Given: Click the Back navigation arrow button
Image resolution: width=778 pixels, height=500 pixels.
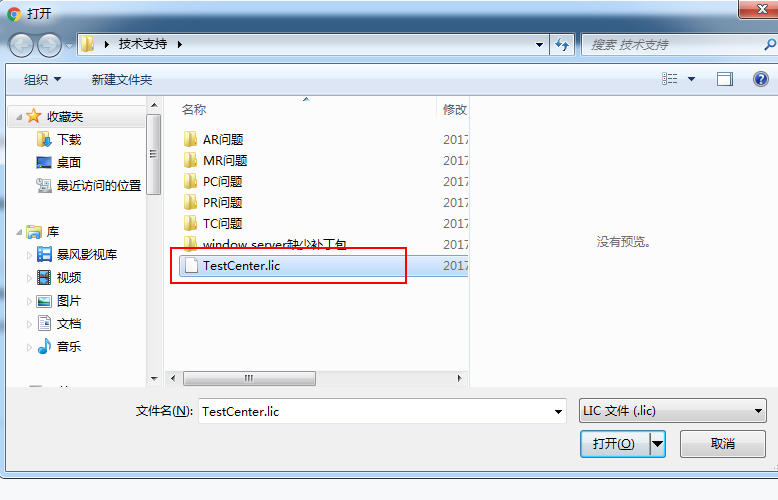Looking at the screenshot, I should [21, 45].
